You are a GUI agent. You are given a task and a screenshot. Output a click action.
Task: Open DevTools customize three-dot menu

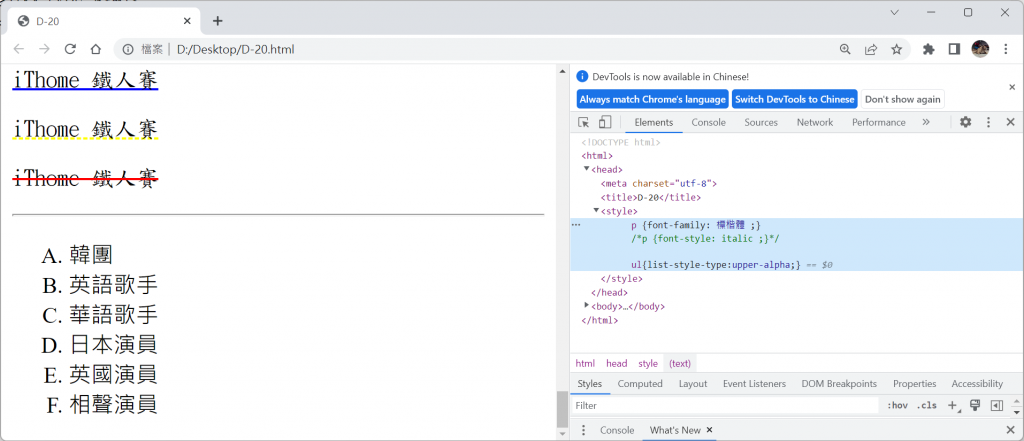pyautogui.click(x=989, y=122)
